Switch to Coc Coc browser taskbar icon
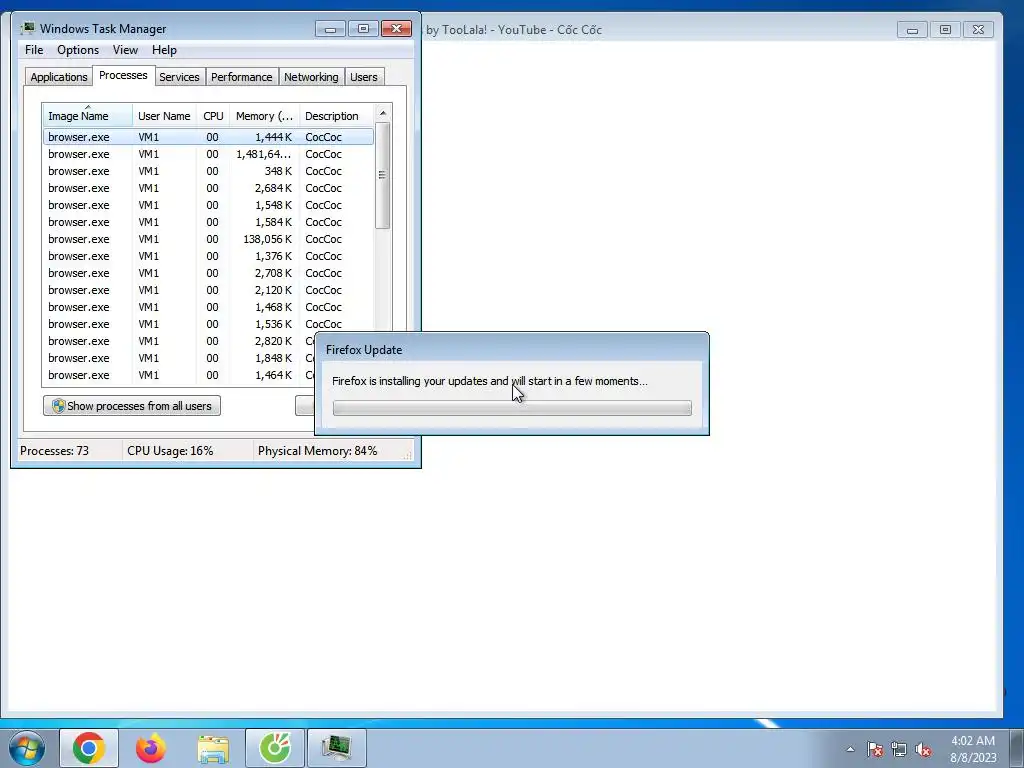 275,748
